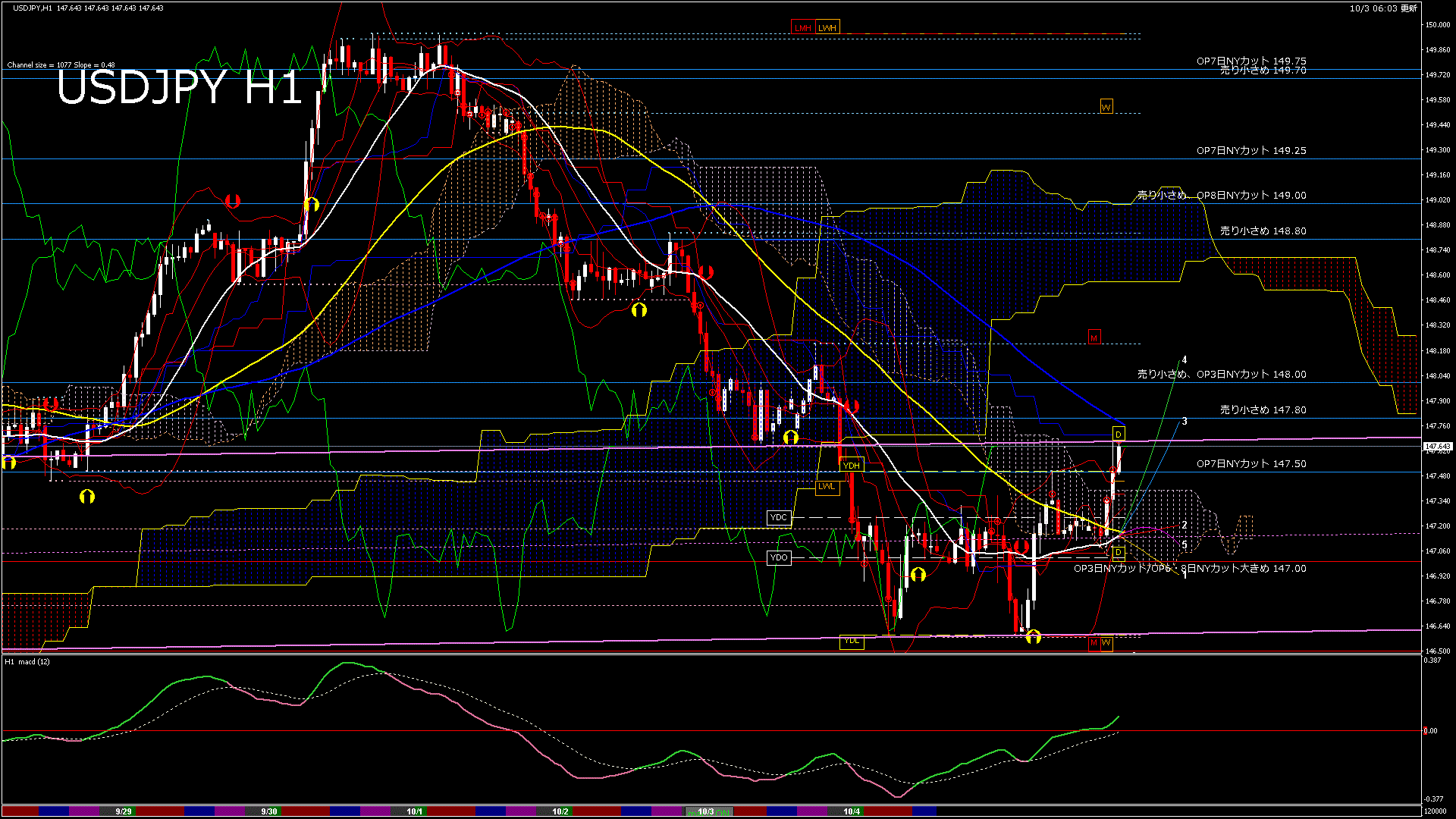Select the YDO yesterday-open label box
This screenshot has height=819, width=1456.
[x=779, y=557]
